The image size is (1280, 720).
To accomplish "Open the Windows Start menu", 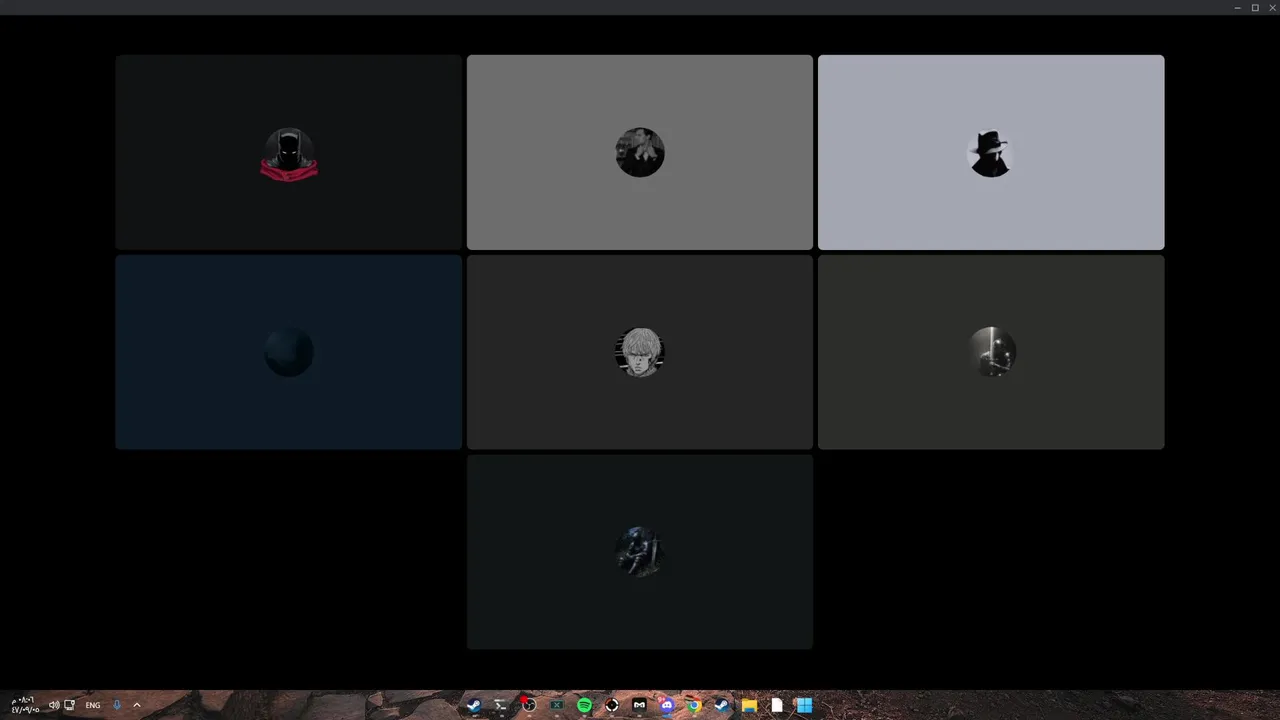I will point(804,705).
